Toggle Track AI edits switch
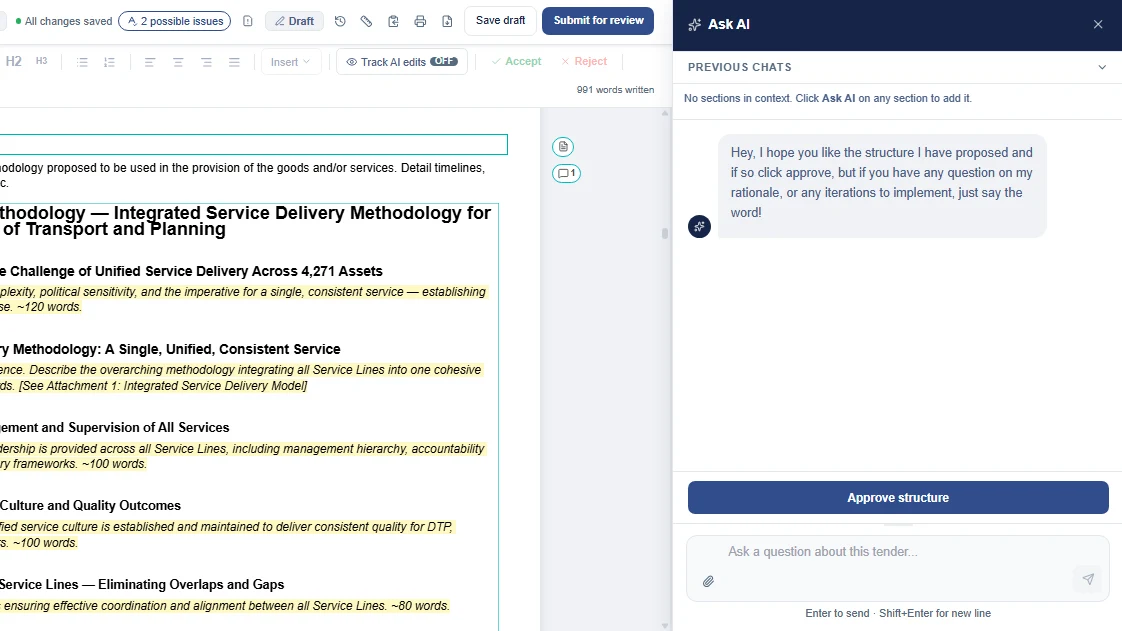The width and height of the screenshot is (1122, 631). point(444,62)
